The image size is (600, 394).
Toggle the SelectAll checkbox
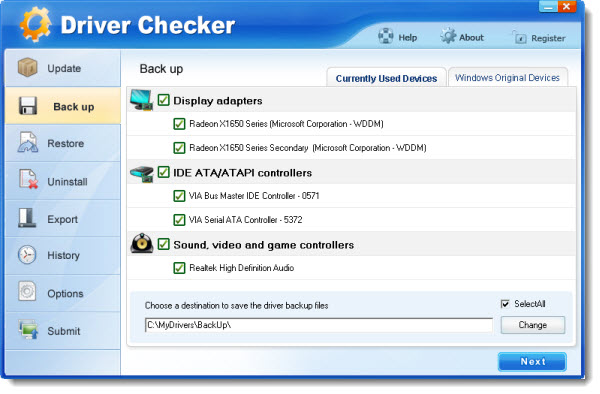point(505,304)
